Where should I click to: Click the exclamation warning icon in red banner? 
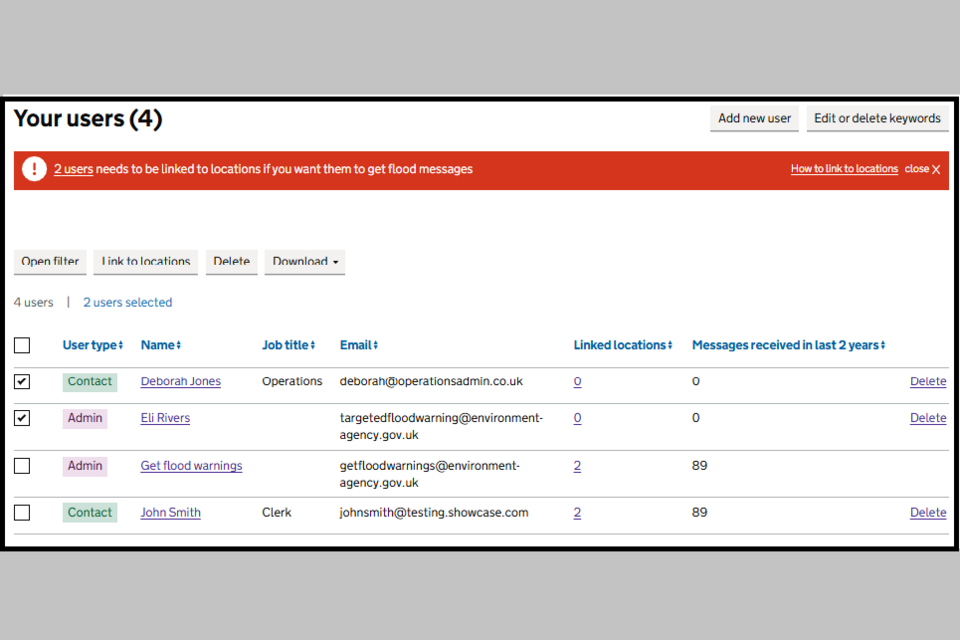click(34, 169)
